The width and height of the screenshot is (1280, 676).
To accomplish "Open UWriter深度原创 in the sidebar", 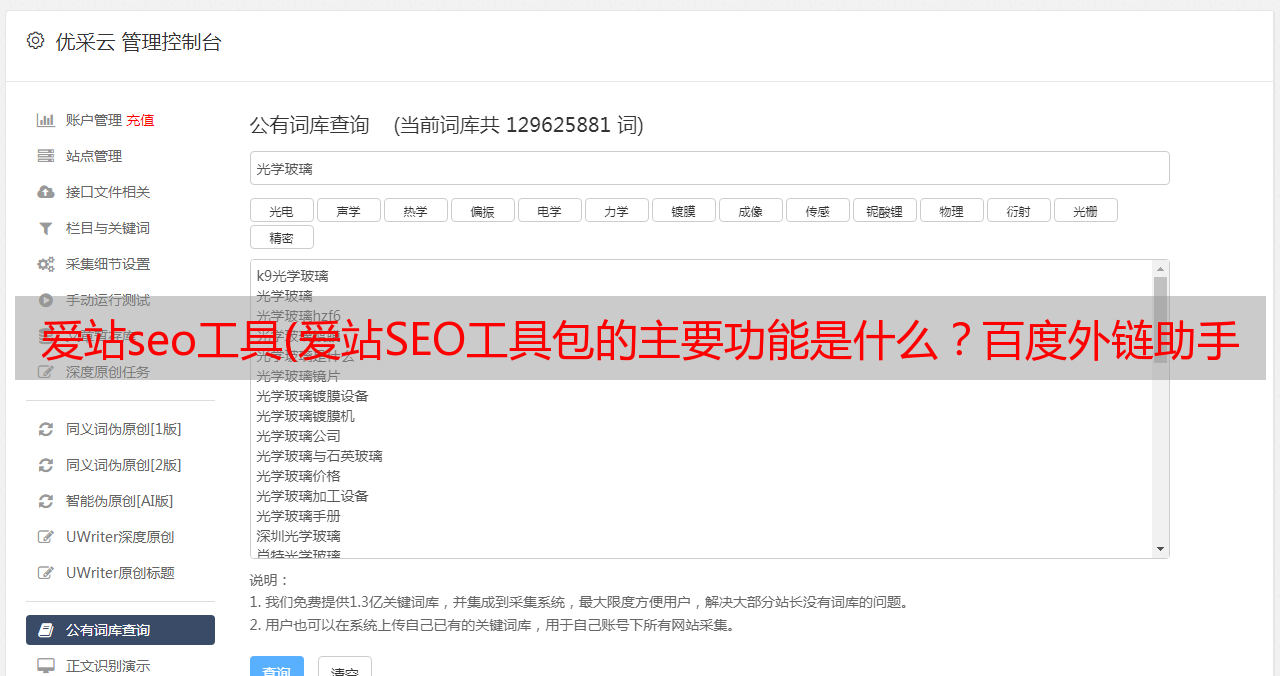I will (x=120, y=537).
